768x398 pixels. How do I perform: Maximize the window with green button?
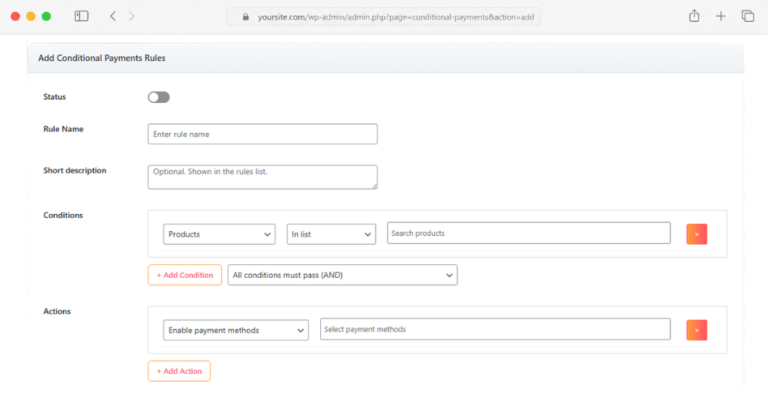[x=47, y=16]
